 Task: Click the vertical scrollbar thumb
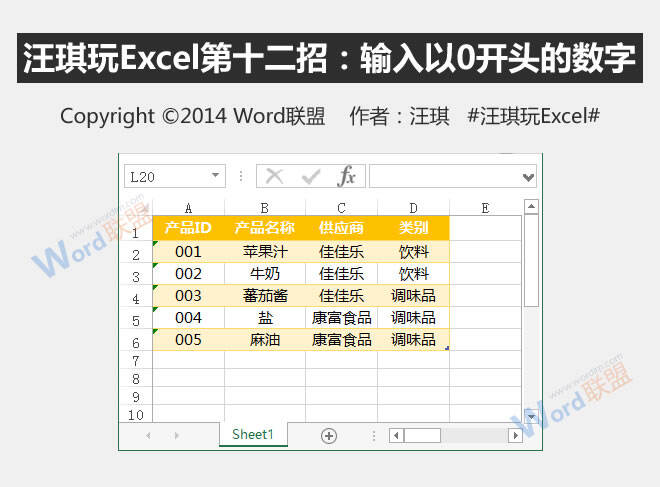coord(531,260)
